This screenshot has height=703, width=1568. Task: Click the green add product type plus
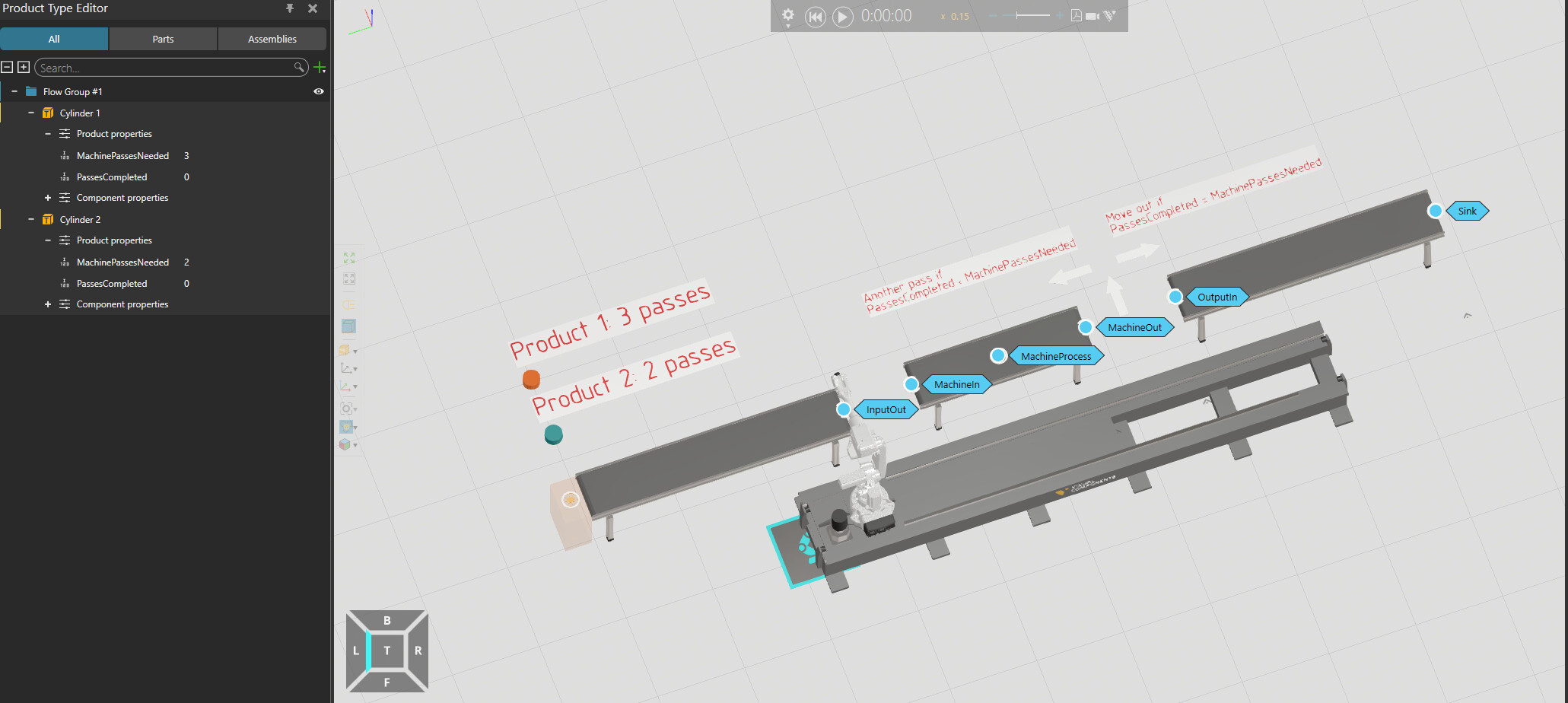point(320,68)
